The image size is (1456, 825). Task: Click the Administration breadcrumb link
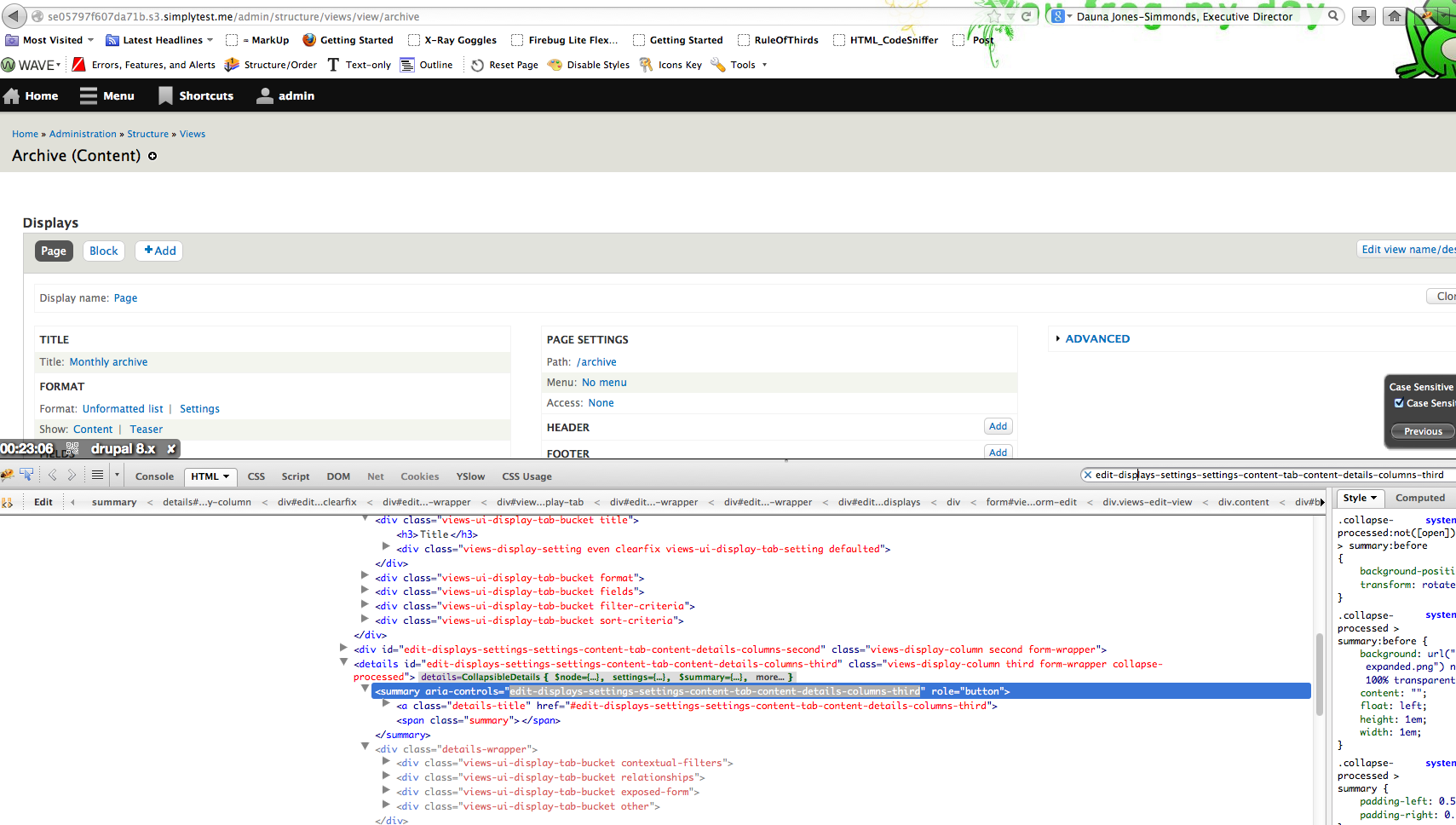[83, 134]
